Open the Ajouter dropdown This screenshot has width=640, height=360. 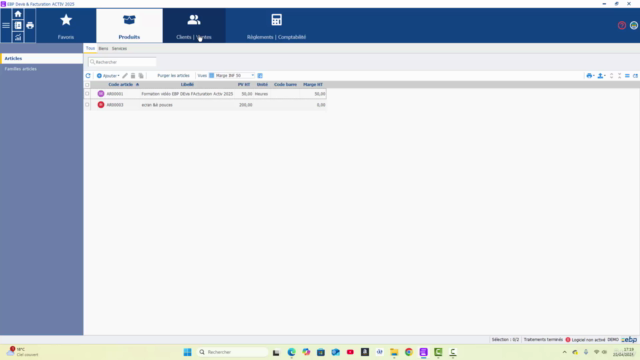(108, 76)
